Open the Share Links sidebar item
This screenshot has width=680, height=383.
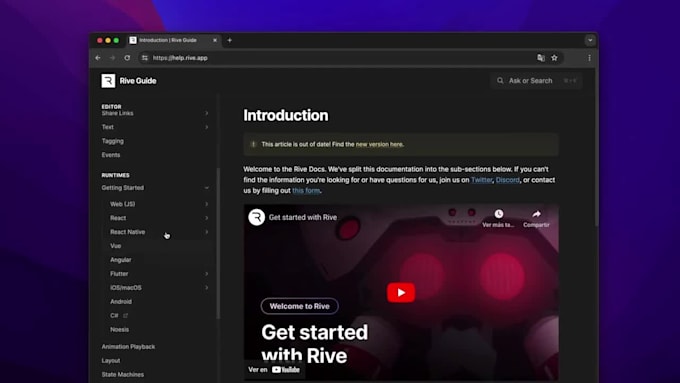point(118,113)
